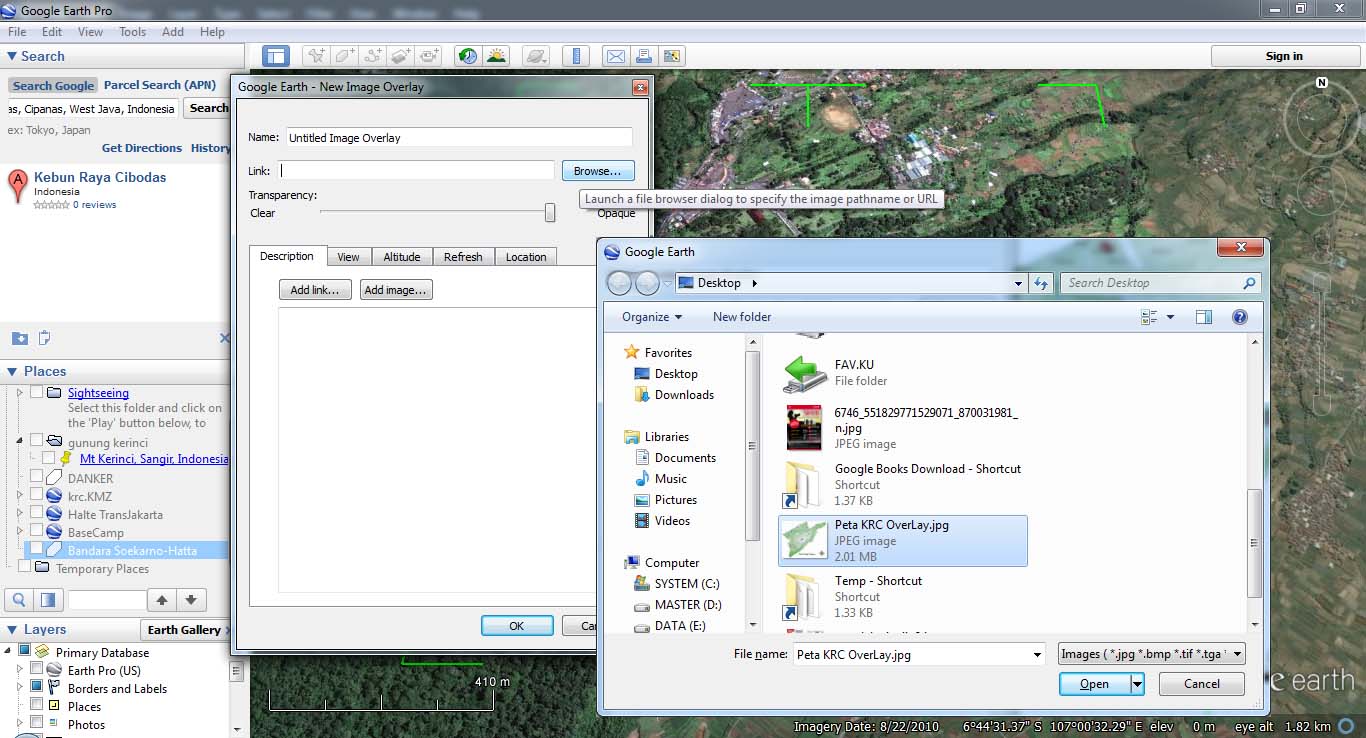Select the Save Image toolbar icon
Screen dimensions: 1366x738
coord(672,56)
